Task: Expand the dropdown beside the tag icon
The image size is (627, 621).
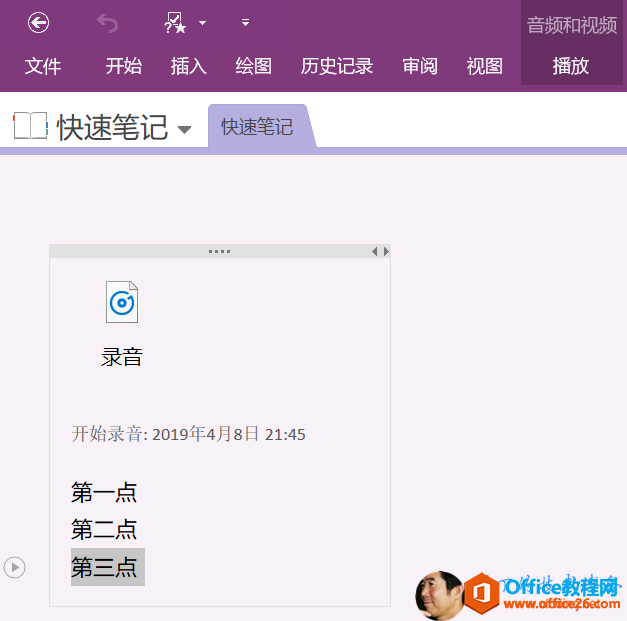Action: coord(203,22)
